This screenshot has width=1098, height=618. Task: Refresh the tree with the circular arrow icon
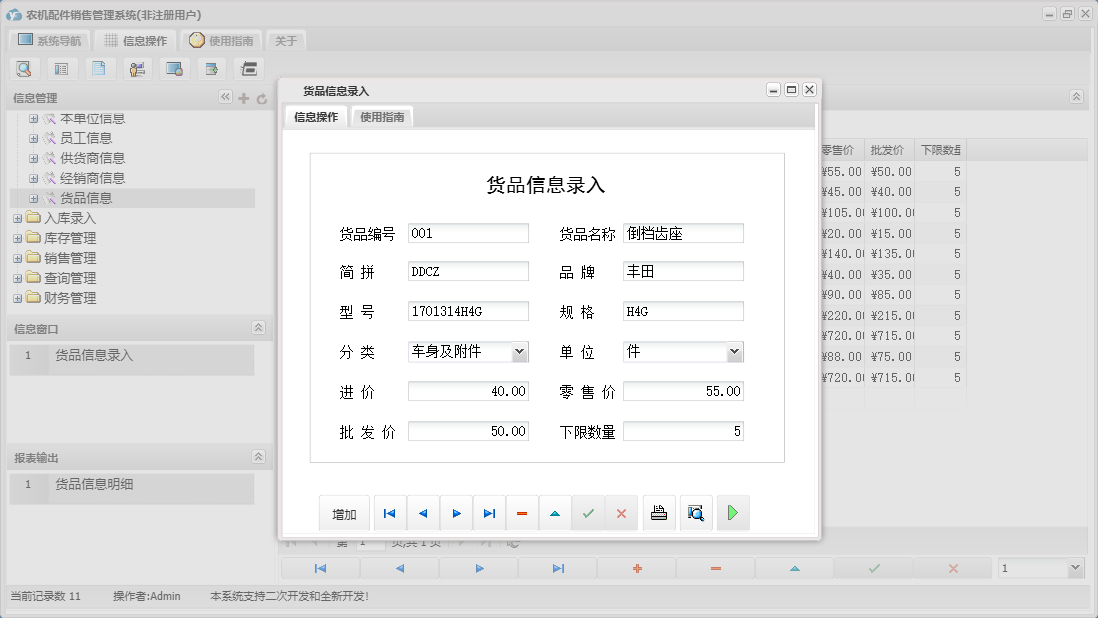coord(261,98)
